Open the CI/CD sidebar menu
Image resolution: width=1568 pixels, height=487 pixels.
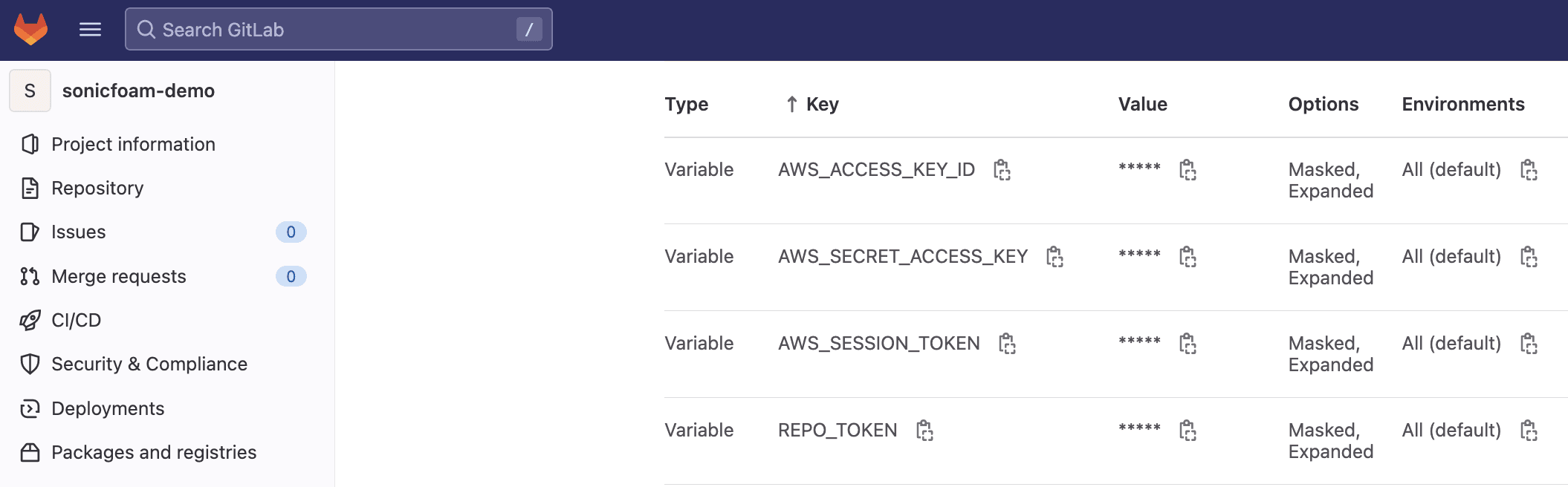pyautogui.click(x=76, y=320)
